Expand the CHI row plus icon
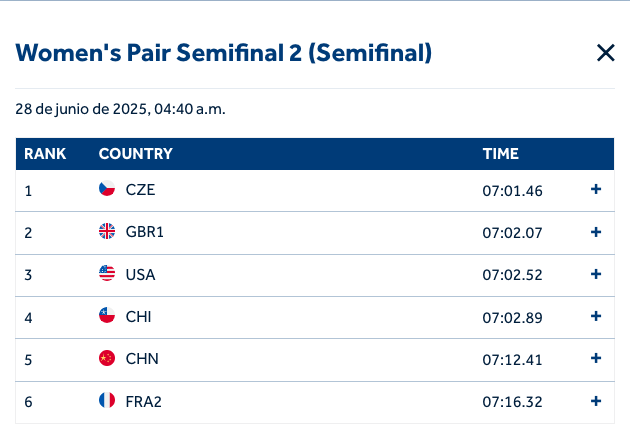This screenshot has height=437, width=630. coord(596,316)
